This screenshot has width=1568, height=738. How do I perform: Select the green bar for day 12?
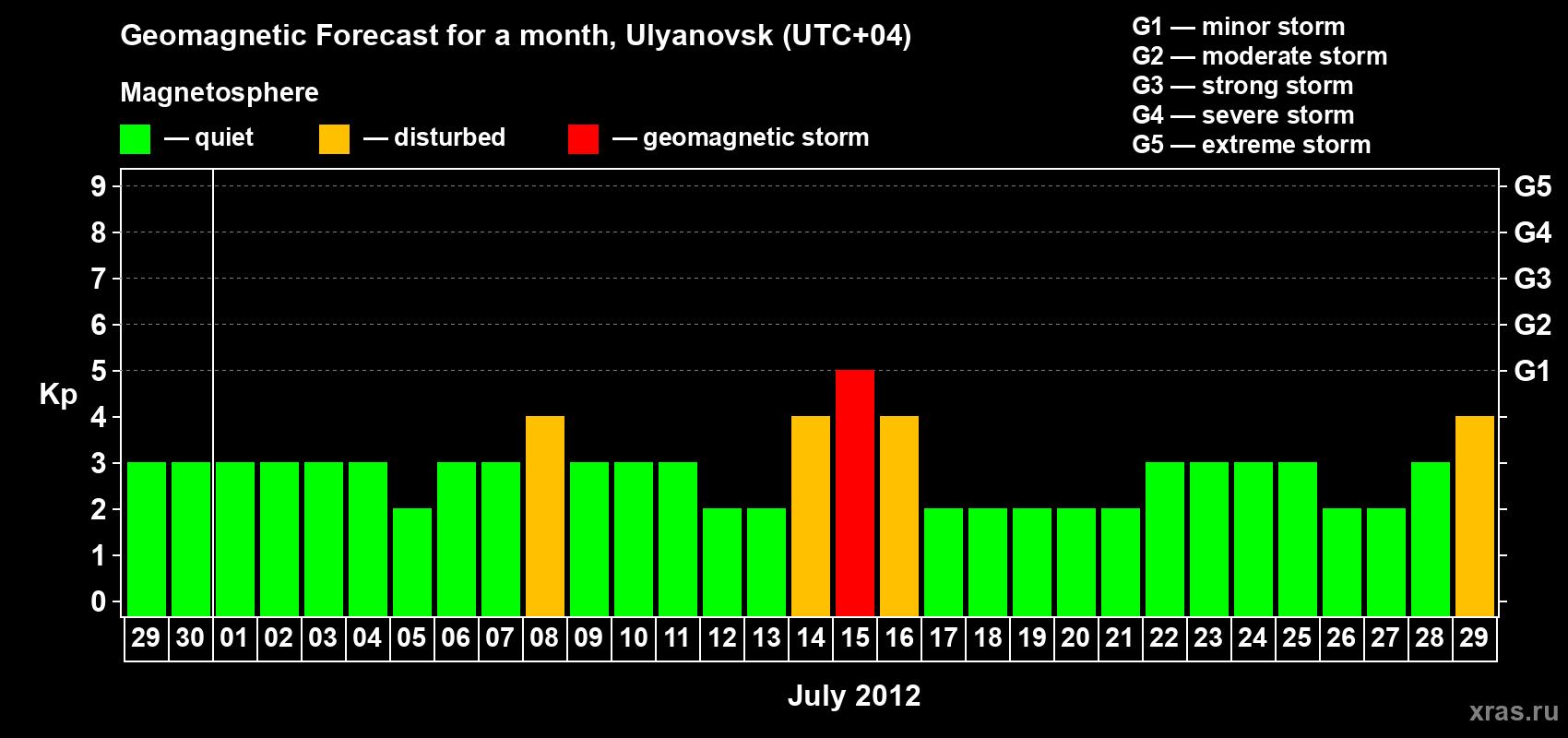(x=722, y=562)
